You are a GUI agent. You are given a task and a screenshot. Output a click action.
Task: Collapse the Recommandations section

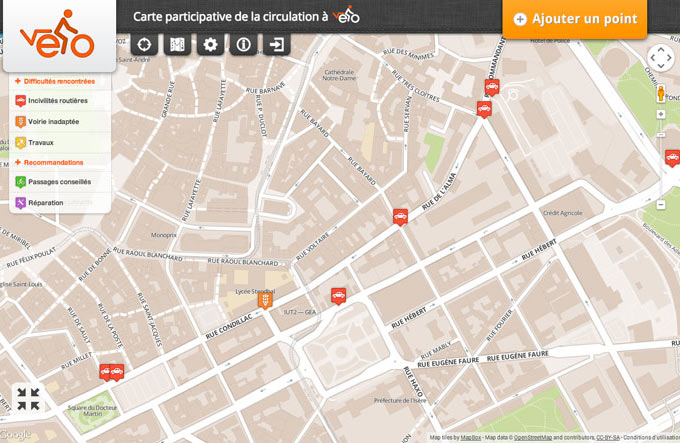pyautogui.click(x=53, y=162)
